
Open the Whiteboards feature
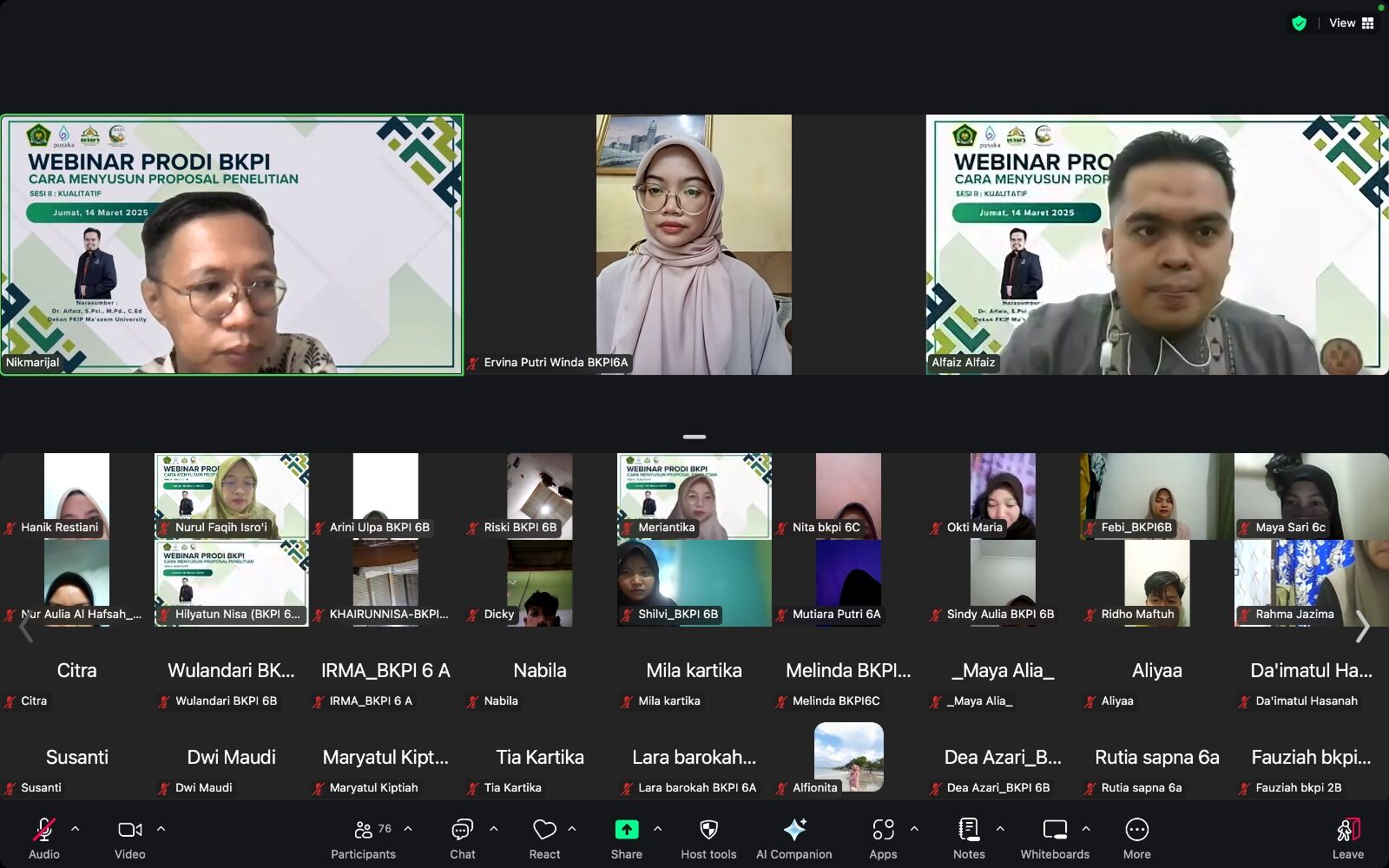(x=1054, y=836)
